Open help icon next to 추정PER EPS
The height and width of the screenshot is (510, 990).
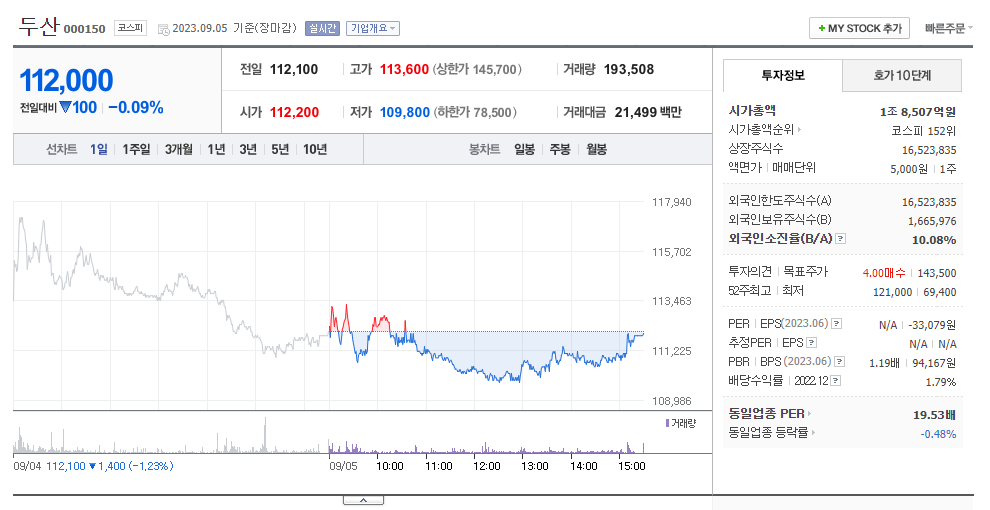coord(811,343)
